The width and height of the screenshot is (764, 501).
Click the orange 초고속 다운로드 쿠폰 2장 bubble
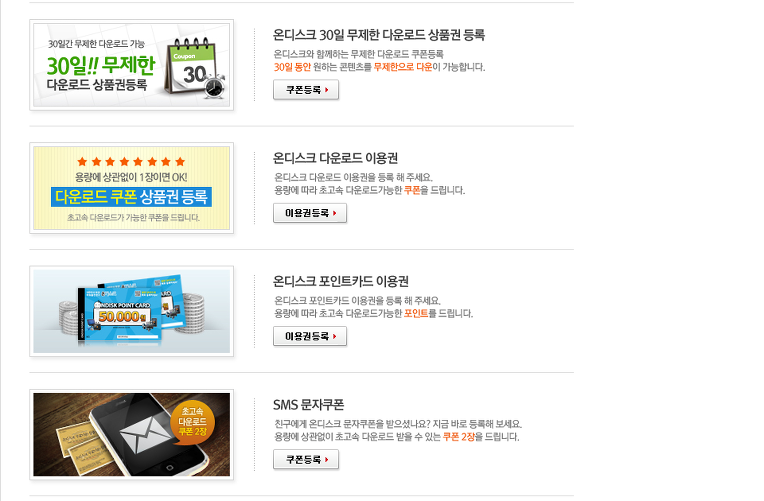click(192, 421)
